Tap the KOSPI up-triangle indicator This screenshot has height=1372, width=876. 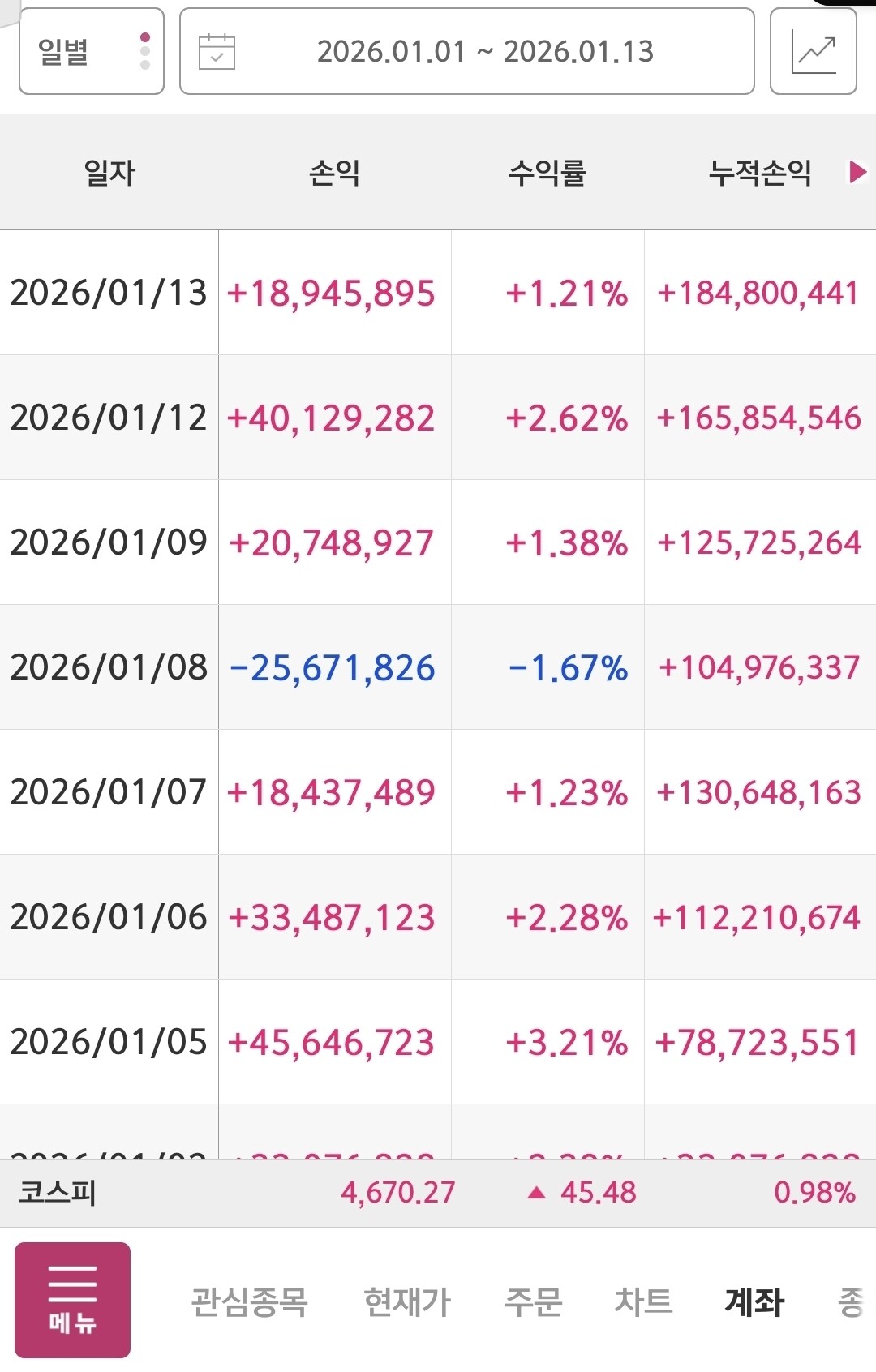tap(536, 1192)
